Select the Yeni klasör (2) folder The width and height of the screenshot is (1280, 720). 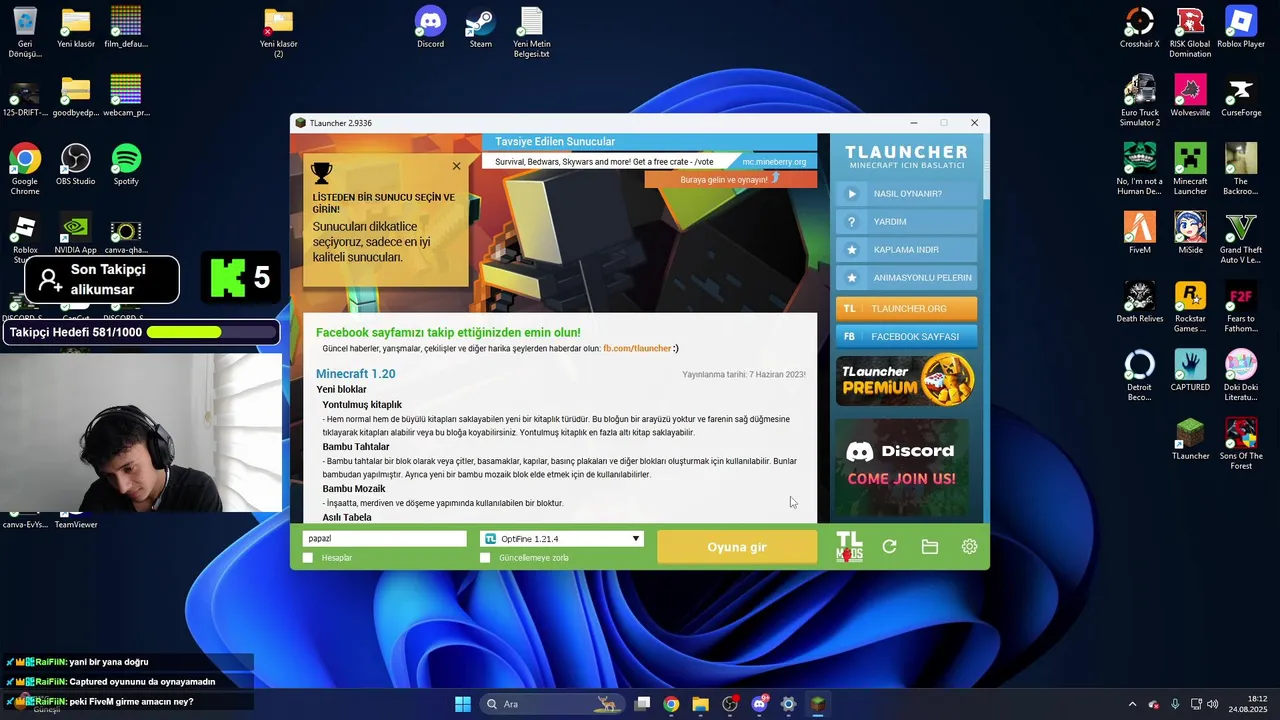(279, 32)
